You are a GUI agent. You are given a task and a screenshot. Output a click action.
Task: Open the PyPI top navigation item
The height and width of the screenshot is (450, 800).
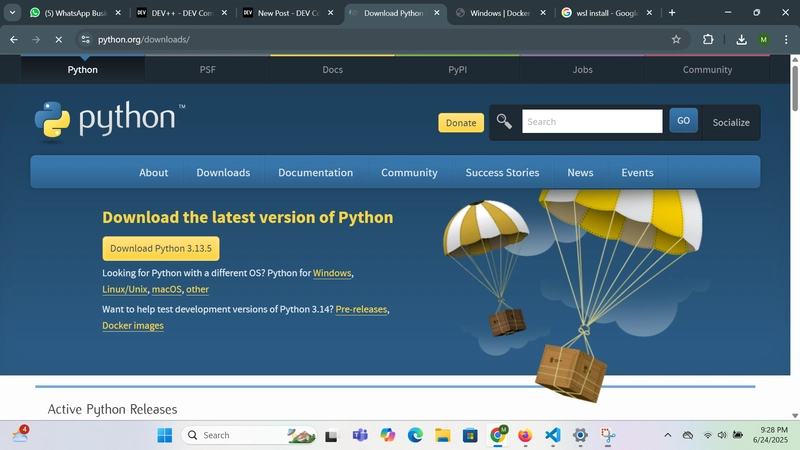(458, 70)
